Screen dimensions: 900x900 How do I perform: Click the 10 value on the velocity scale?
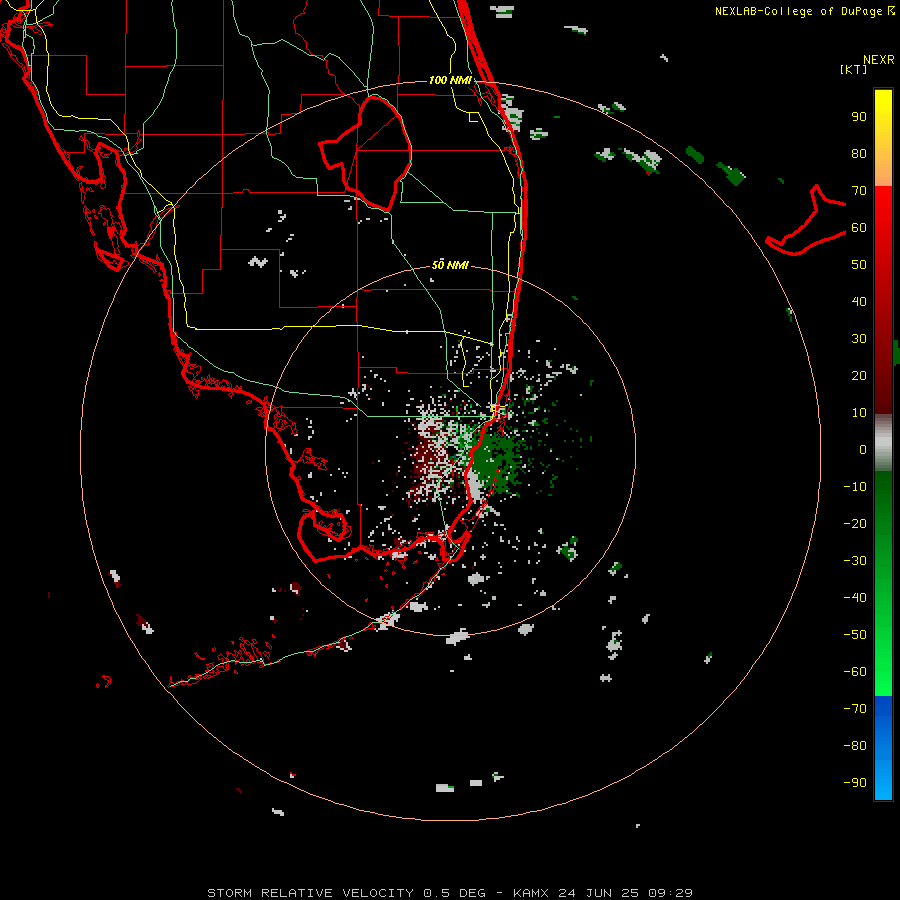859,413
